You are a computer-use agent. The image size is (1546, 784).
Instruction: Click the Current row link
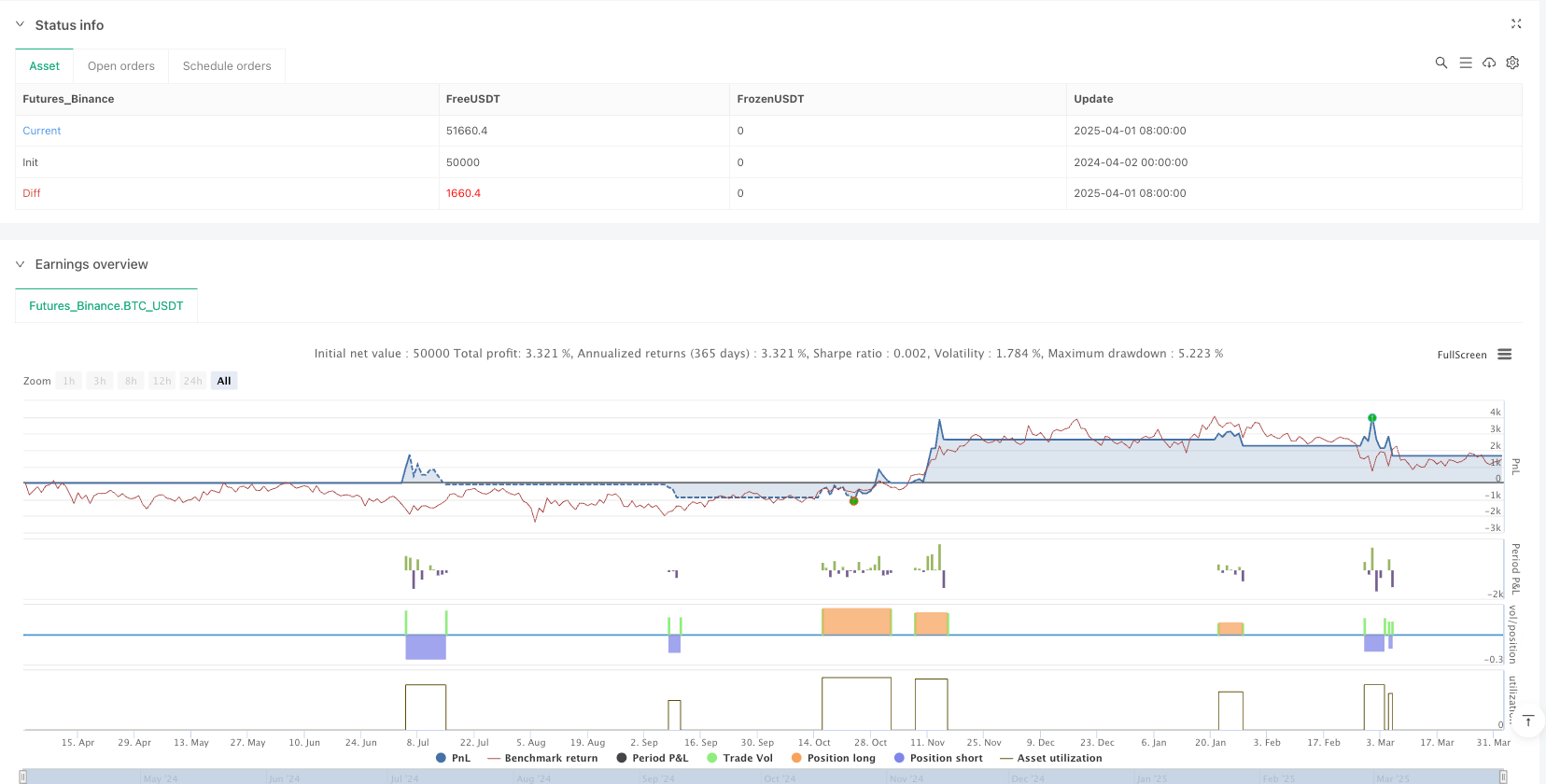[42, 131]
